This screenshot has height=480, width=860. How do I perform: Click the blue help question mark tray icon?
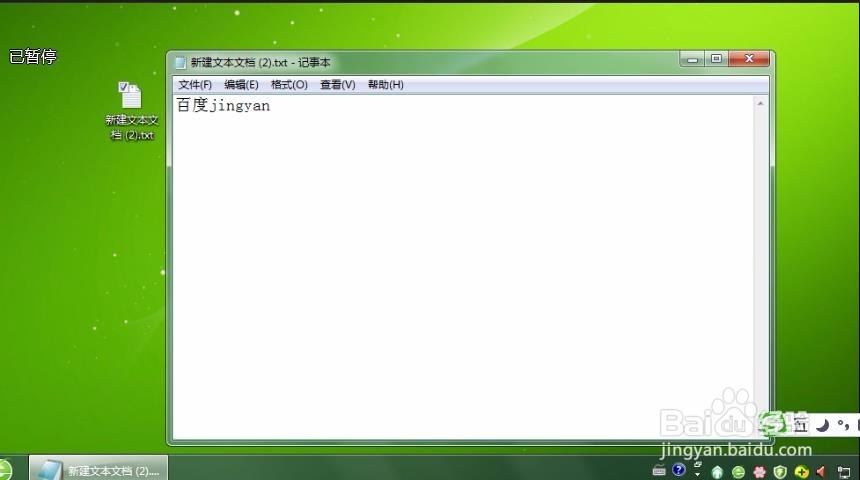(x=678, y=470)
